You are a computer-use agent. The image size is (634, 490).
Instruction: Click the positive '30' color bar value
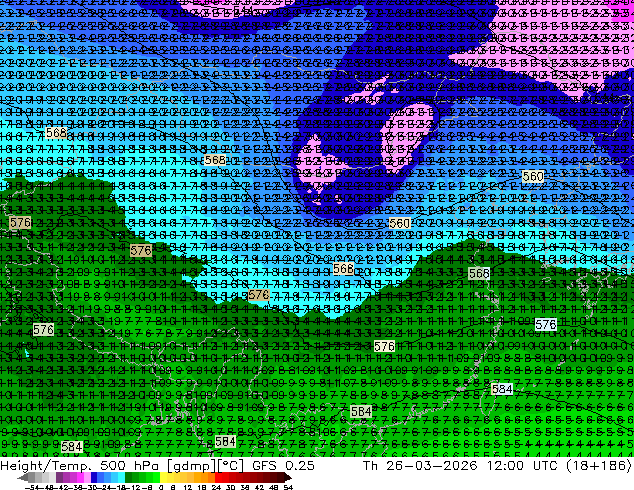[230, 488]
